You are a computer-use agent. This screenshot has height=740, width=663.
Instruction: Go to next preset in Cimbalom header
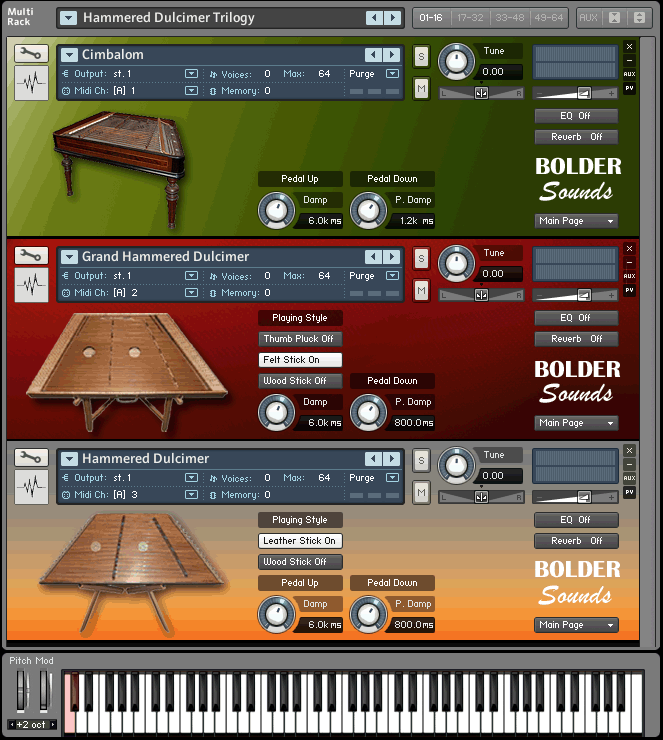pos(391,55)
